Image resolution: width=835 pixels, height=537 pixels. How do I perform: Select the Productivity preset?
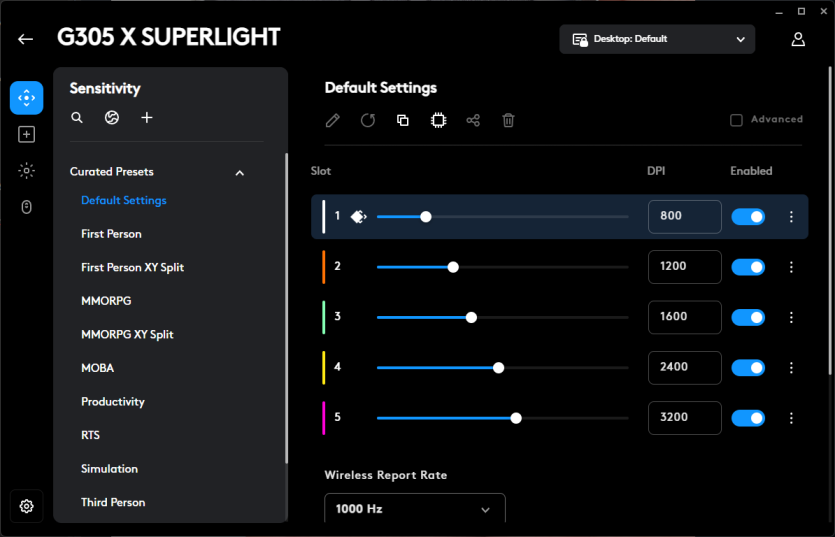(x=113, y=402)
